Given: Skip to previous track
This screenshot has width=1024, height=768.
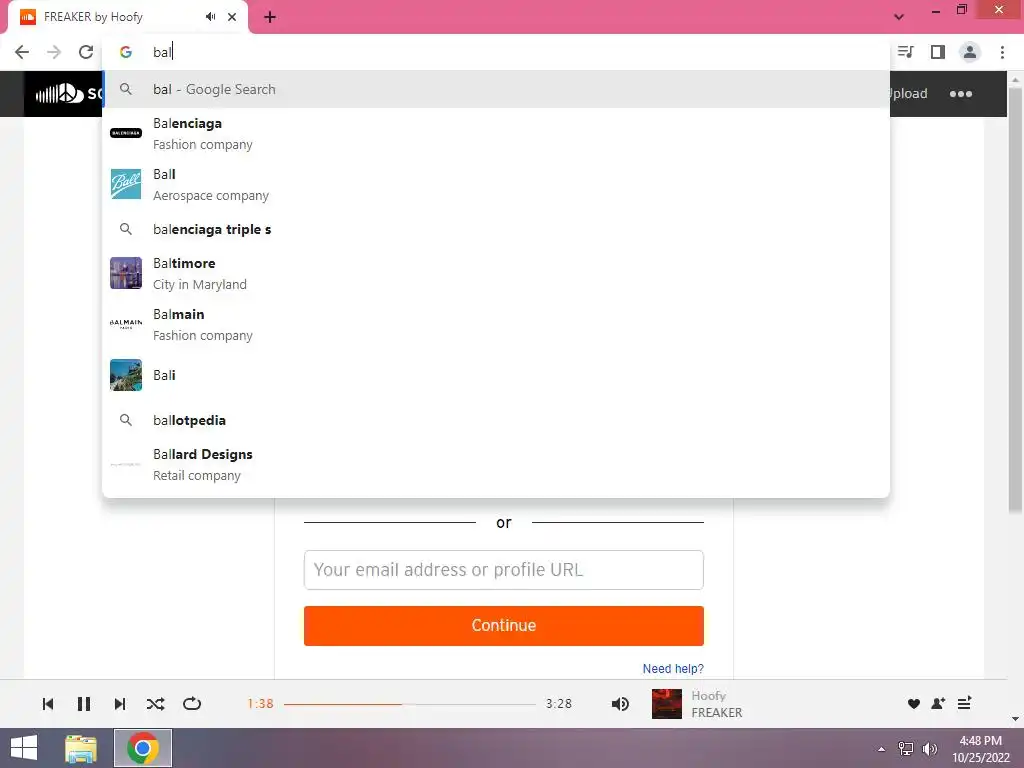Looking at the screenshot, I should pyautogui.click(x=48, y=704).
